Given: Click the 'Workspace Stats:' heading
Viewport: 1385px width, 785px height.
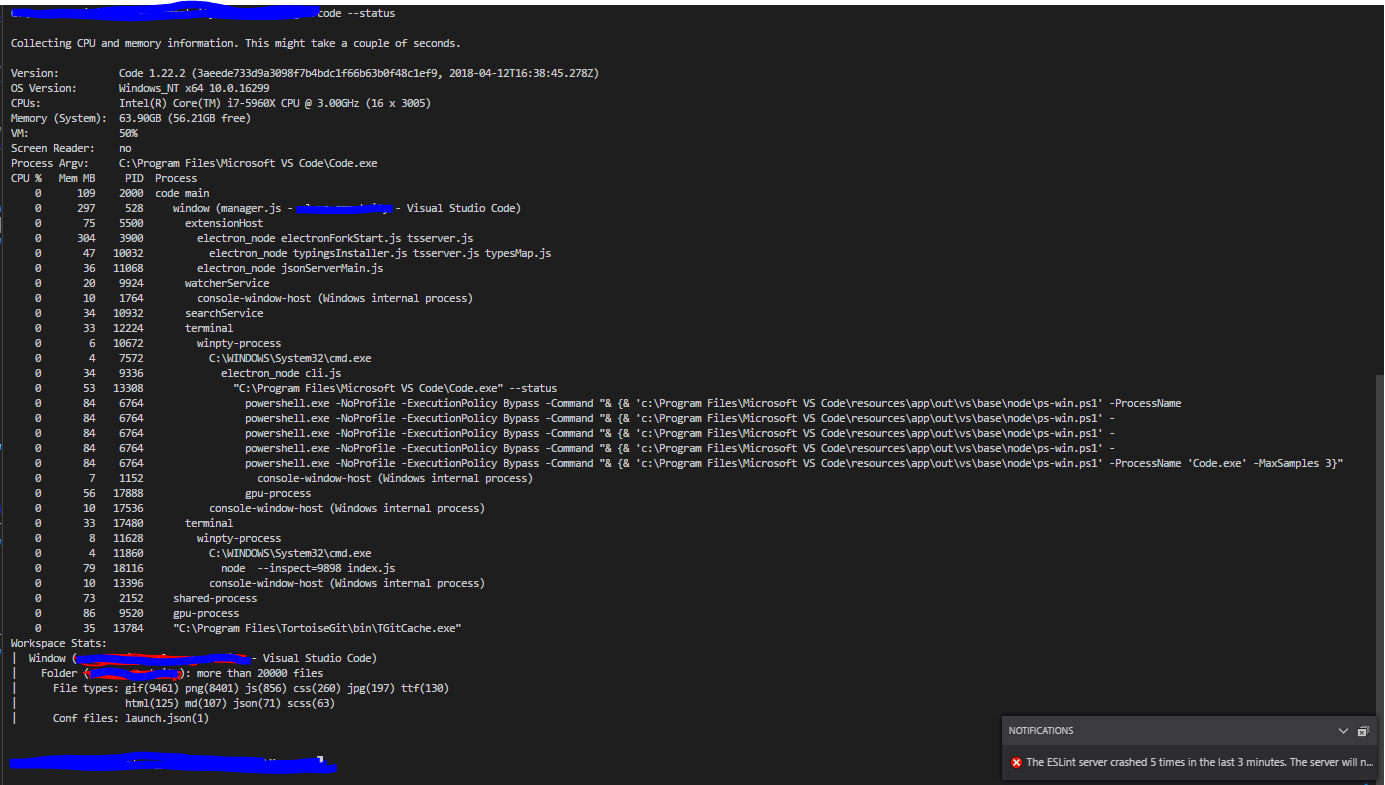Looking at the screenshot, I should coord(59,644).
